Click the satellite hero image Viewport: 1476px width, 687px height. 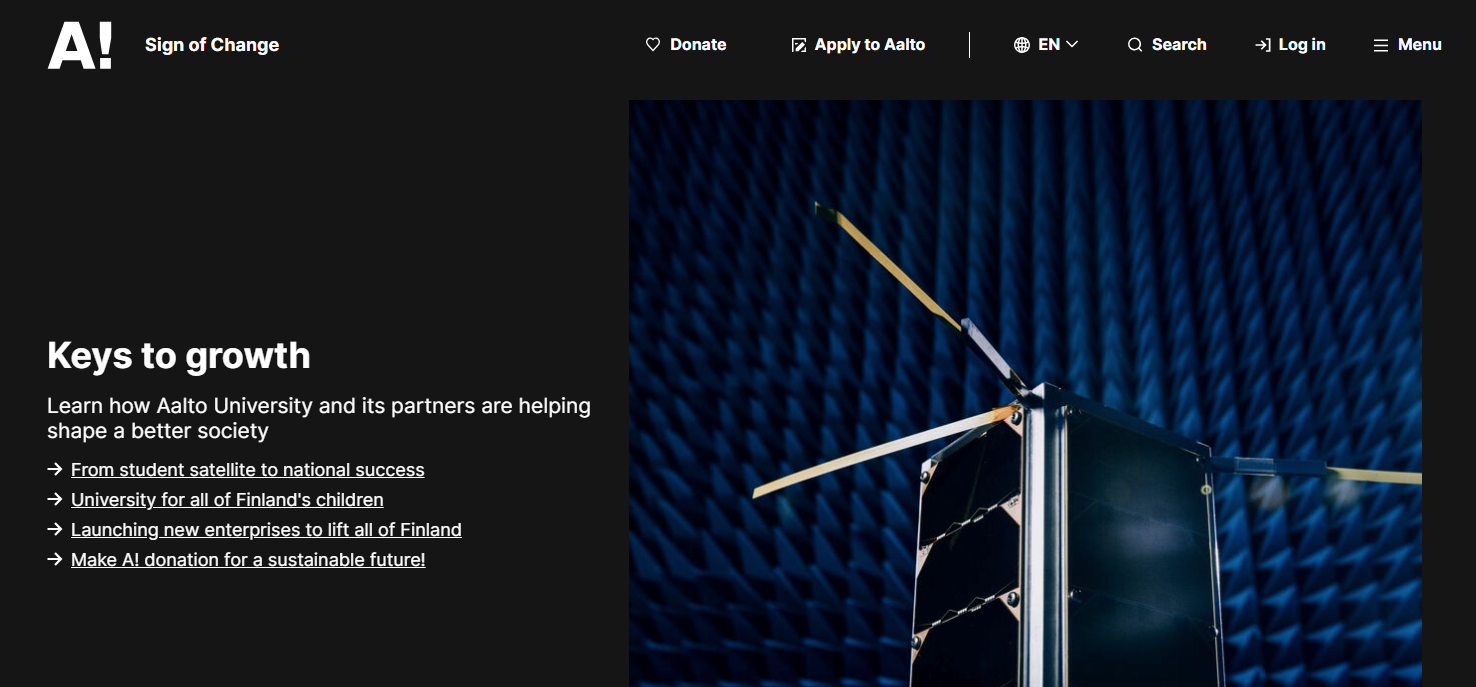pyautogui.click(x=1024, y=393)
